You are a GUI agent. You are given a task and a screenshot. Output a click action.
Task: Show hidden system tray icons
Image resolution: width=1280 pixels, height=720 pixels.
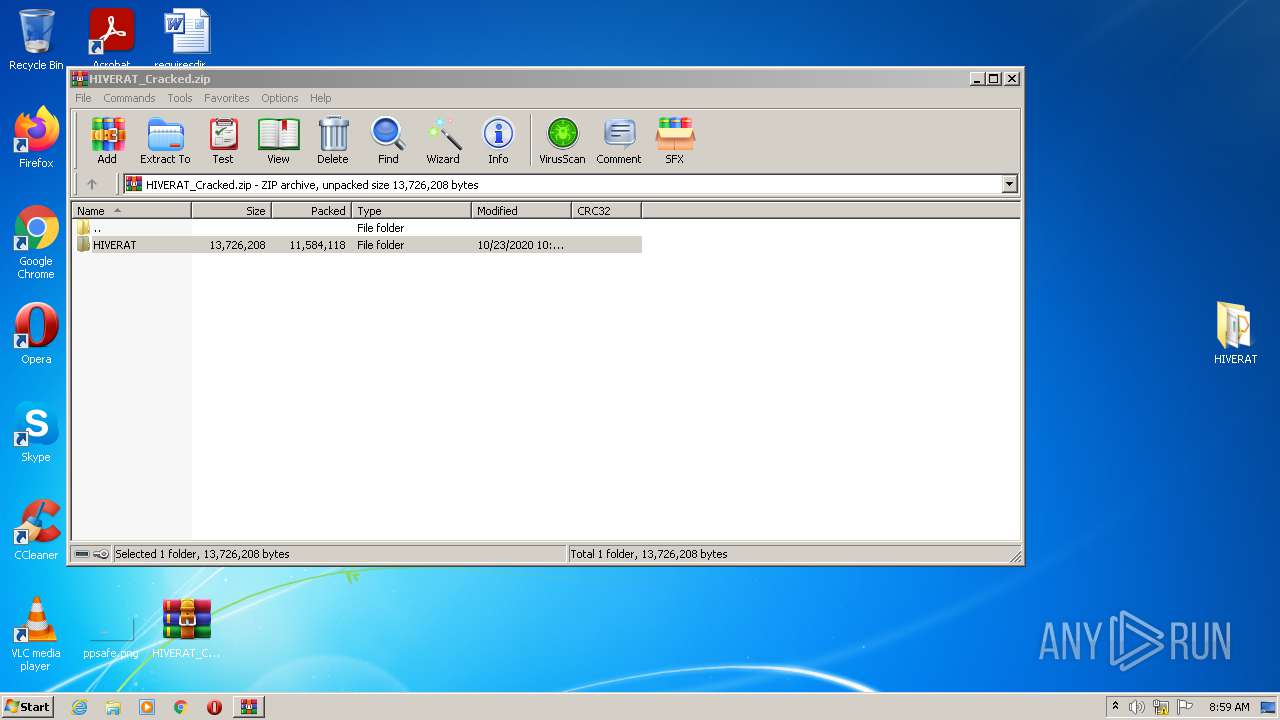1115,707
